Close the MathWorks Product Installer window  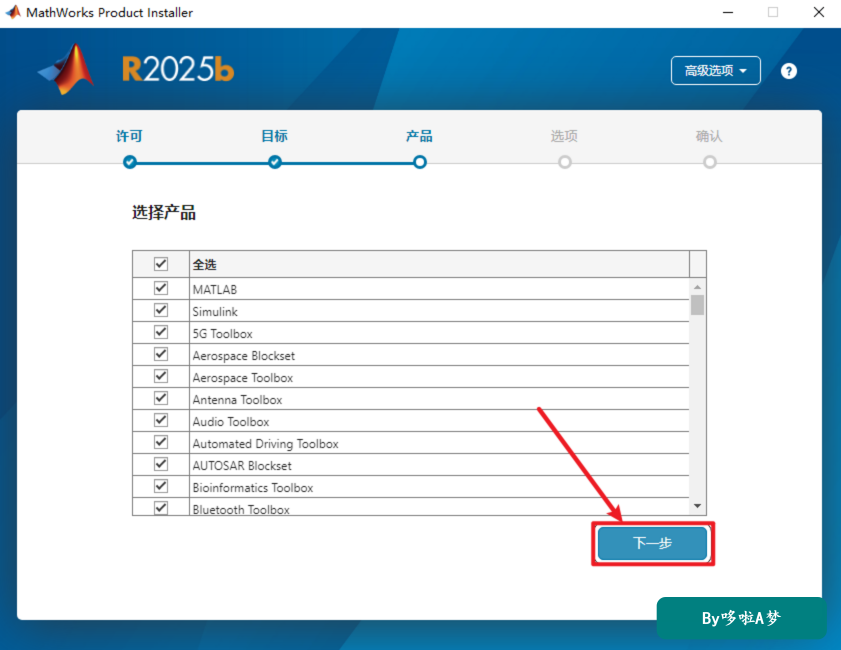pyautogui.click(x=818, y=12)
